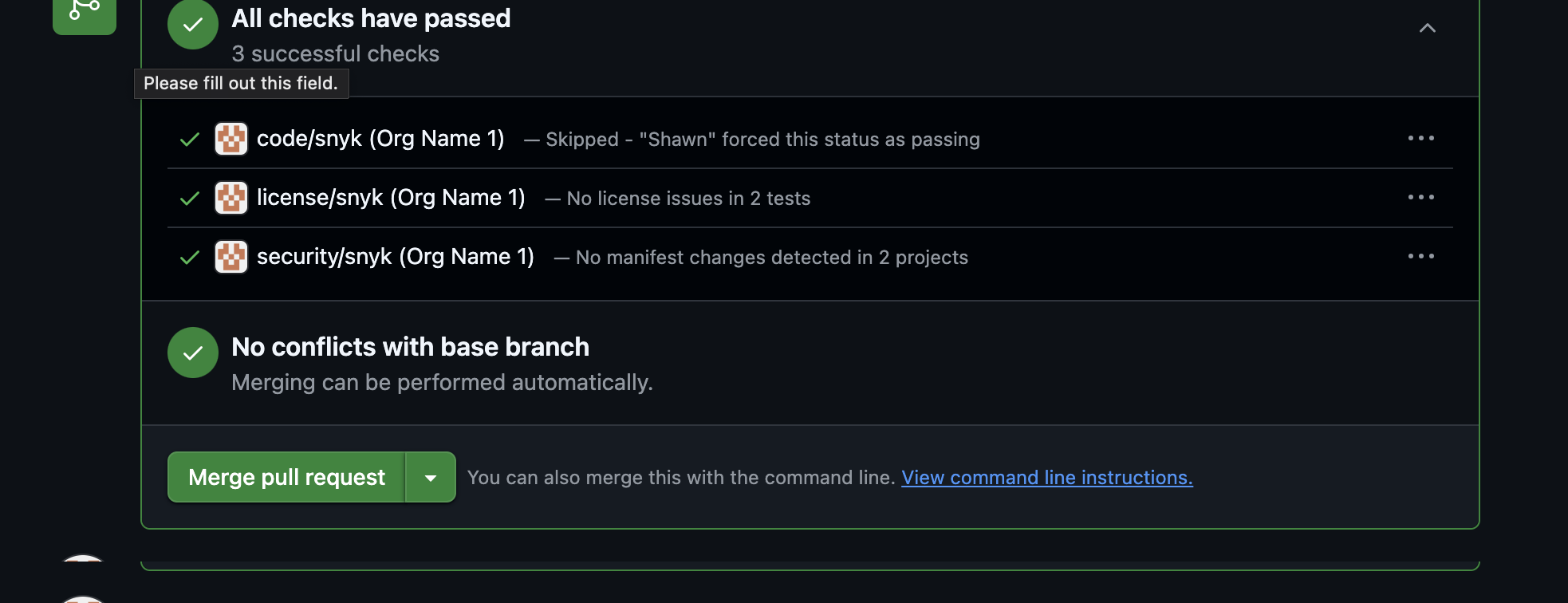Click the green All checks passed checkmark

click(192, 25)
